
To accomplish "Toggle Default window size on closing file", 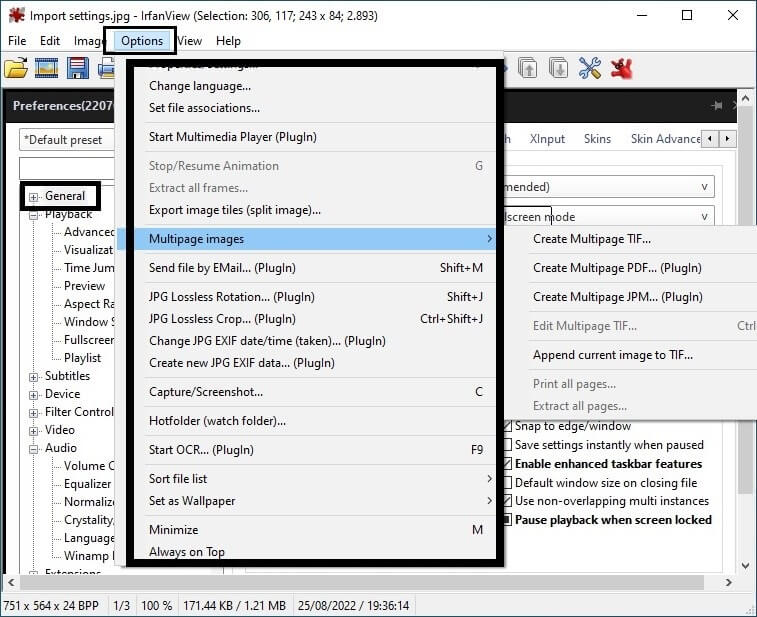I will (508, 482).
